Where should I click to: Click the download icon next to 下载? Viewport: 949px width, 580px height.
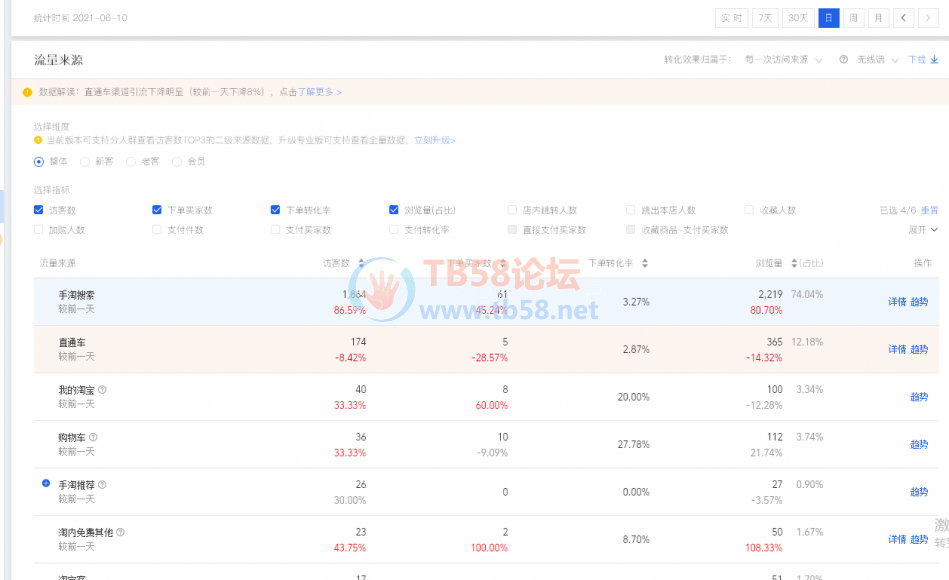934,60
